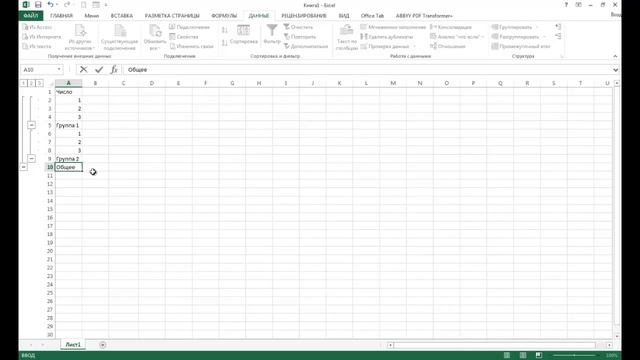Click the hide detail icon in Структура group

click(x=558, y=37)
